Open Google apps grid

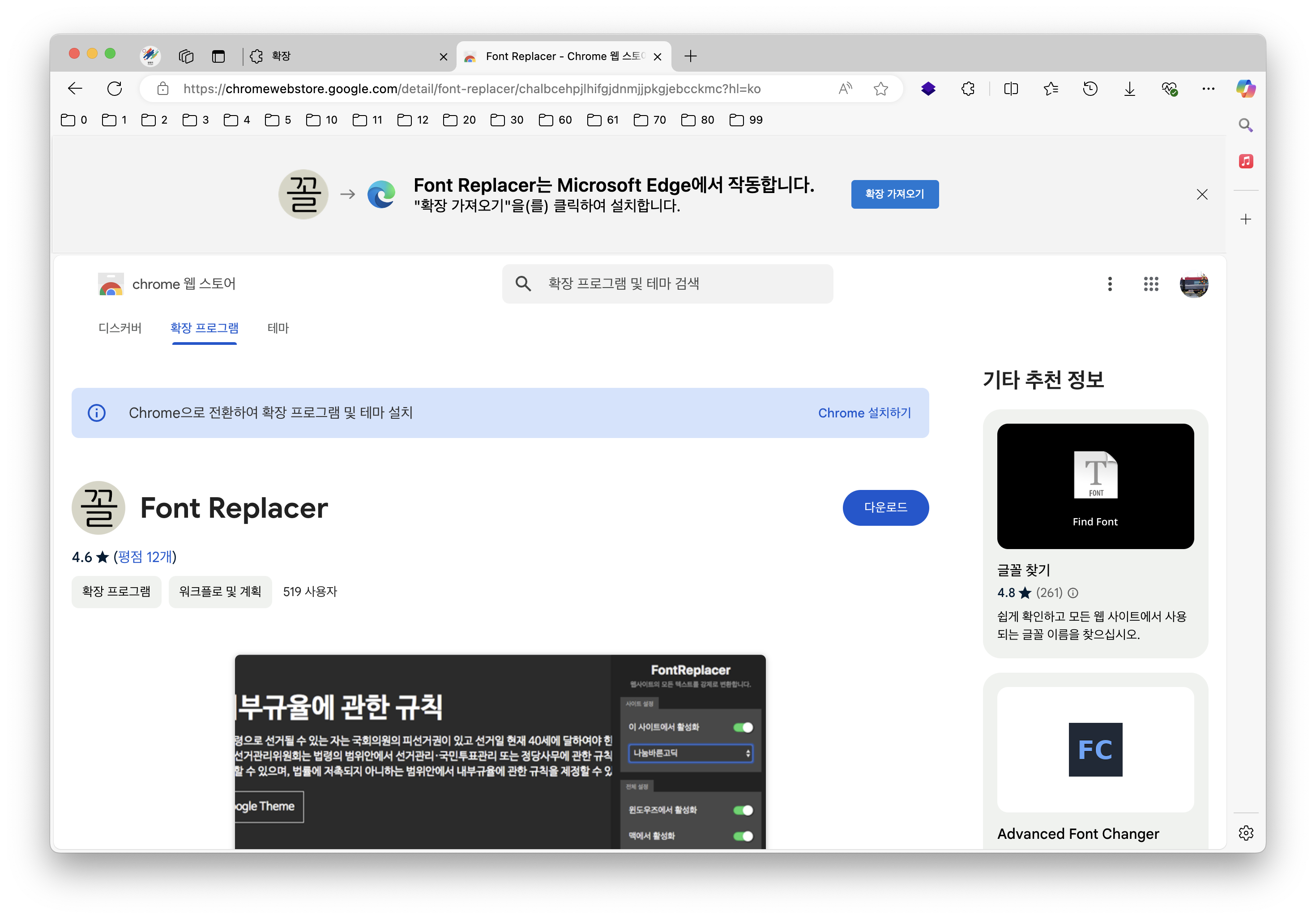1151,284
